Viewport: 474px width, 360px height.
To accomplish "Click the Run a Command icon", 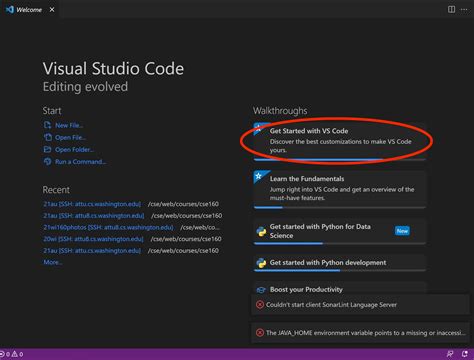I will pyautogui.click(x=47, y=162).
